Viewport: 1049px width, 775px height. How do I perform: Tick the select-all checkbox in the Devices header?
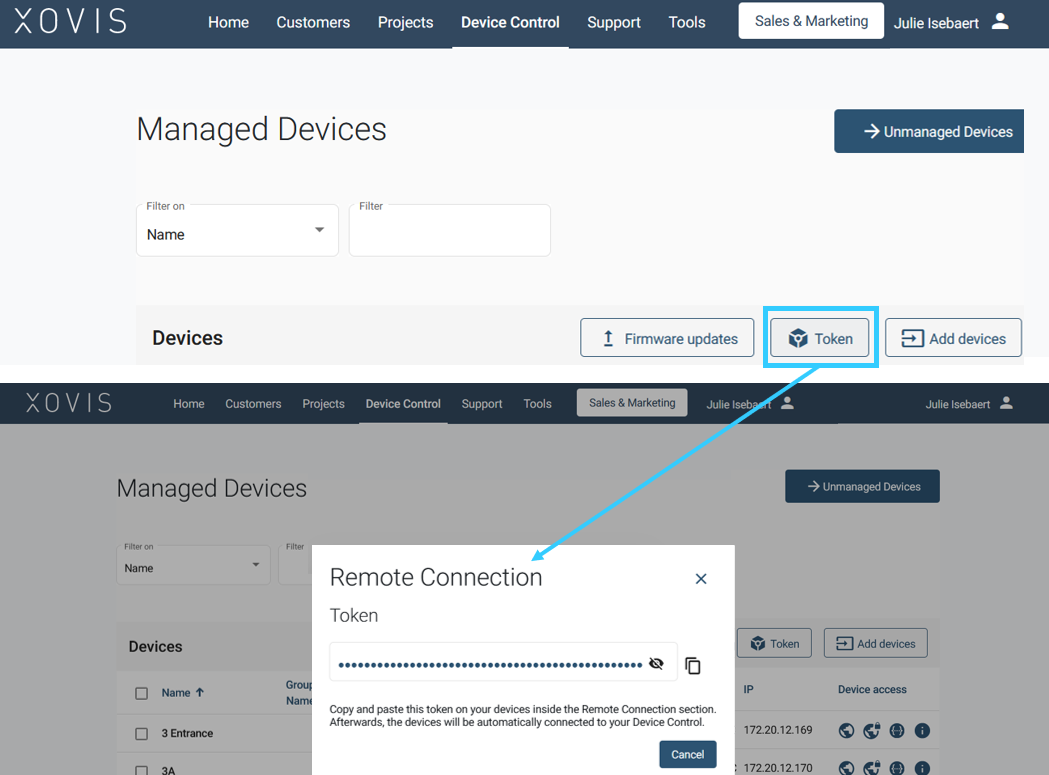(141, 693)
